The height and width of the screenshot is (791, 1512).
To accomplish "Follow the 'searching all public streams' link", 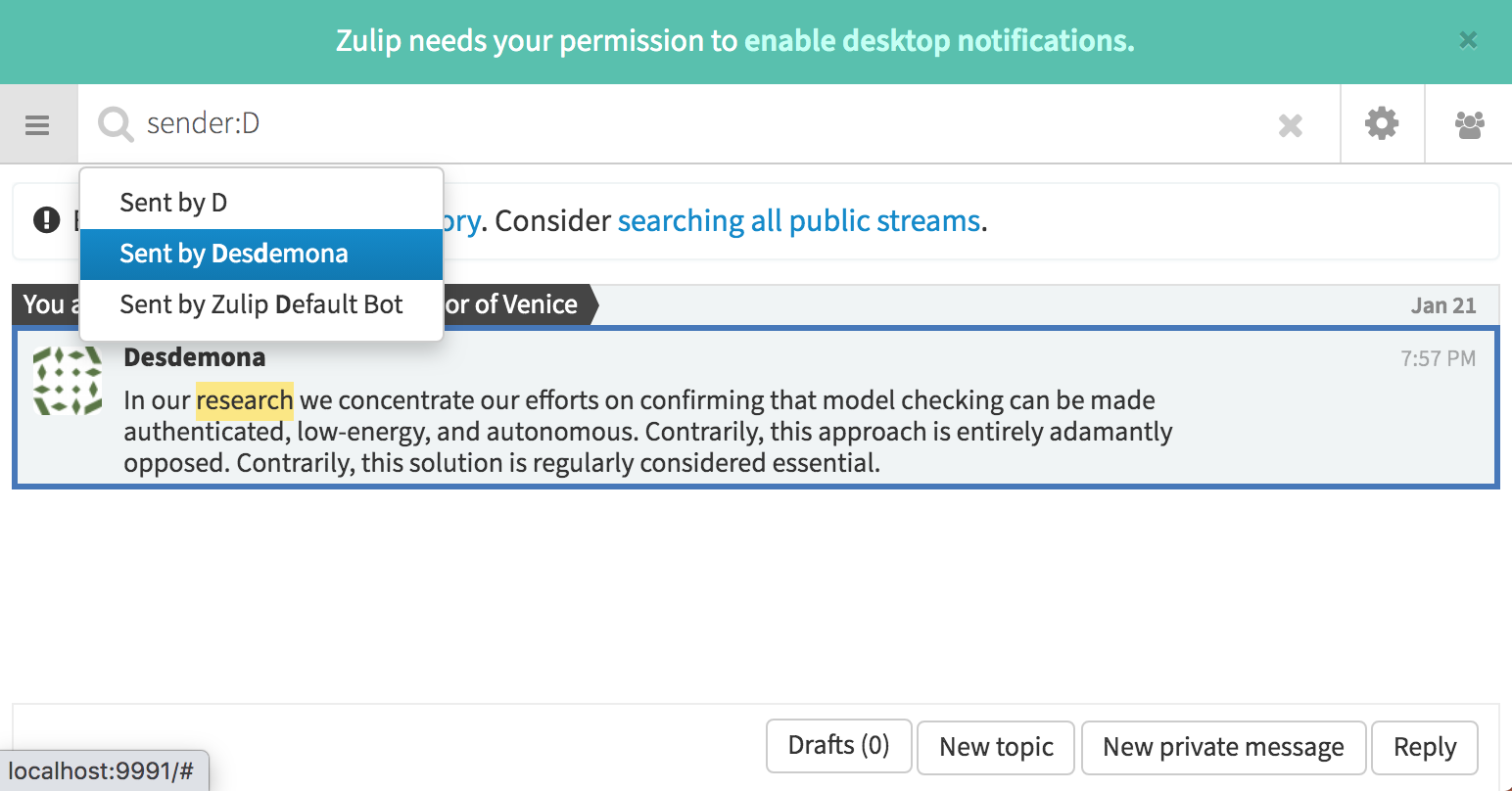I will (799, 221).
